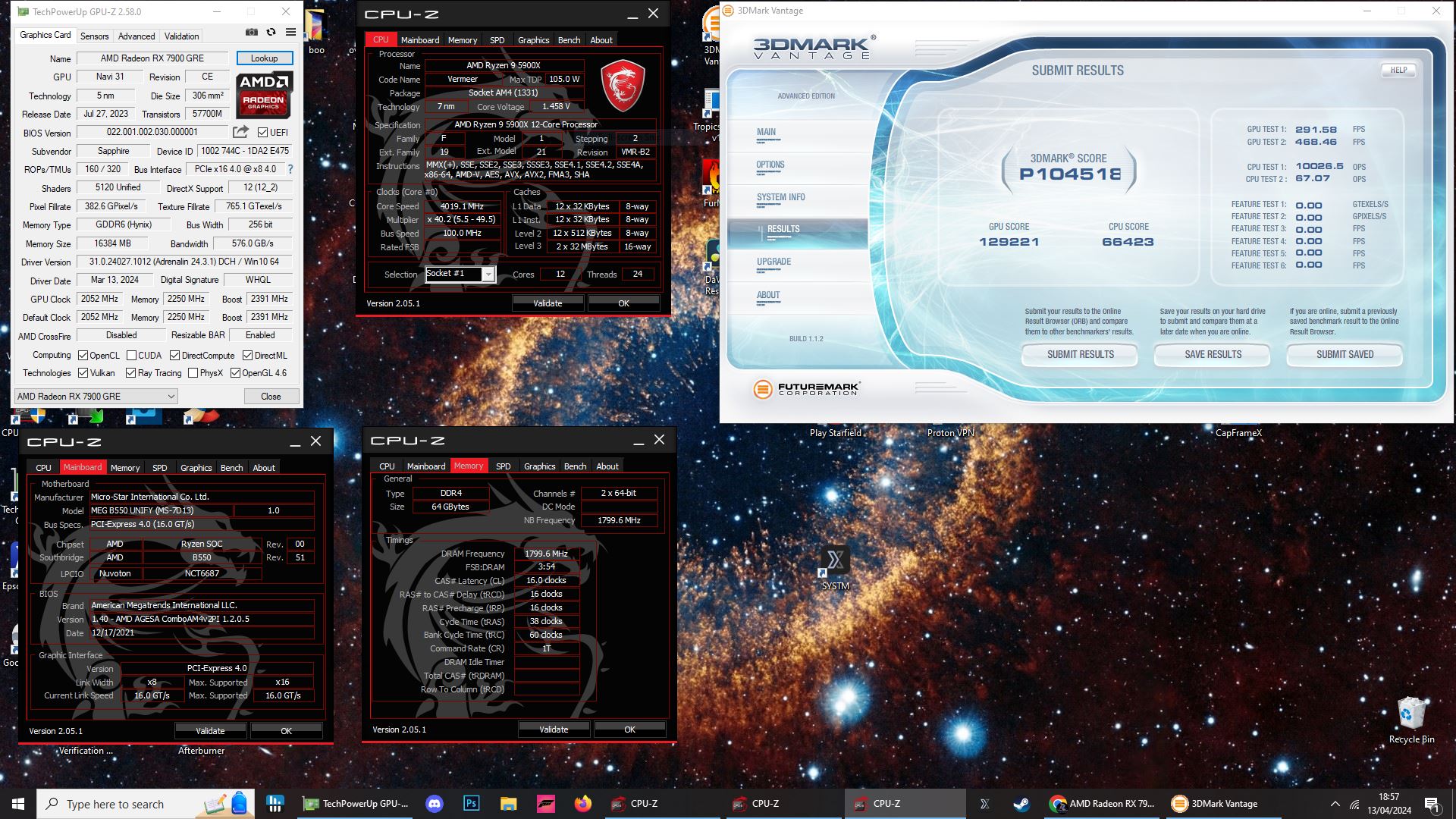The image size is (1456, 819).
Task: Toggle the DirectCompute checkbox
Action: coord(175,355)
